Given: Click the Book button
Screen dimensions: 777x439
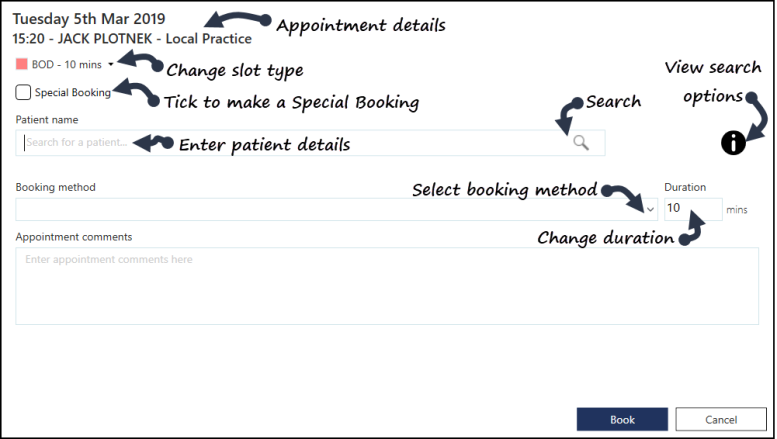Looking at the screenshot, I should pos(622,420).
